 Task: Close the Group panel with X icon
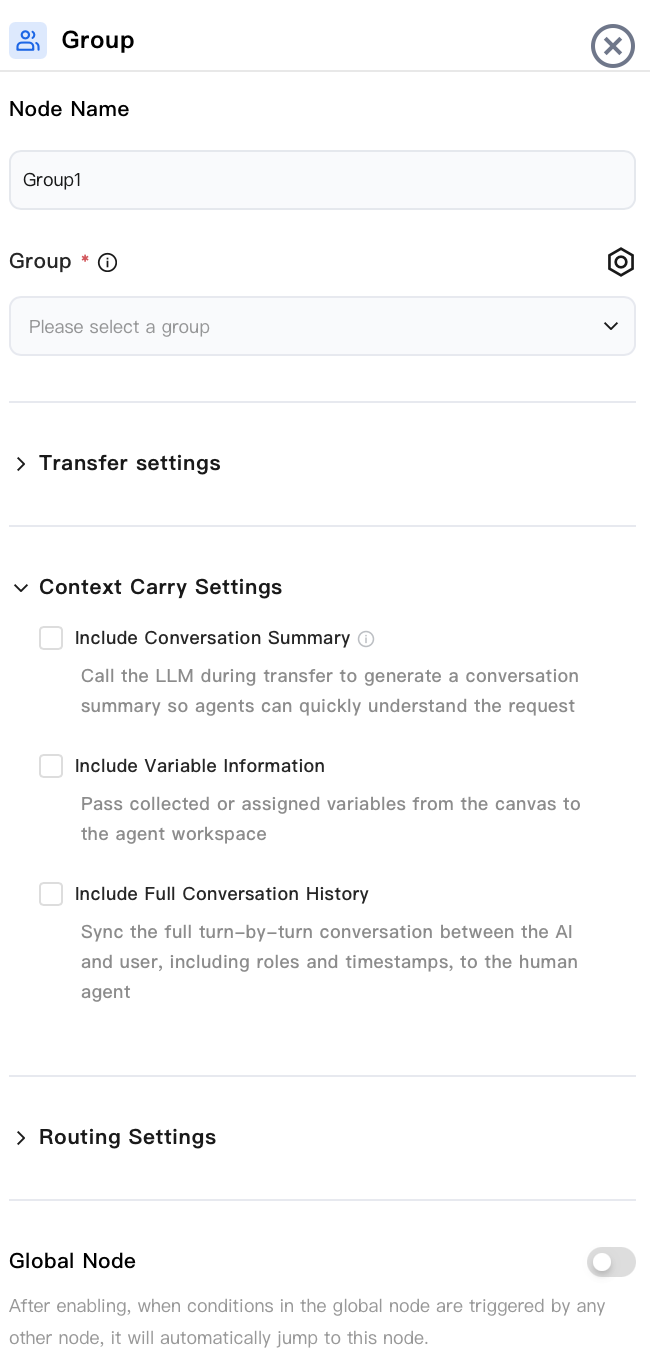click(x=613, y=46)
